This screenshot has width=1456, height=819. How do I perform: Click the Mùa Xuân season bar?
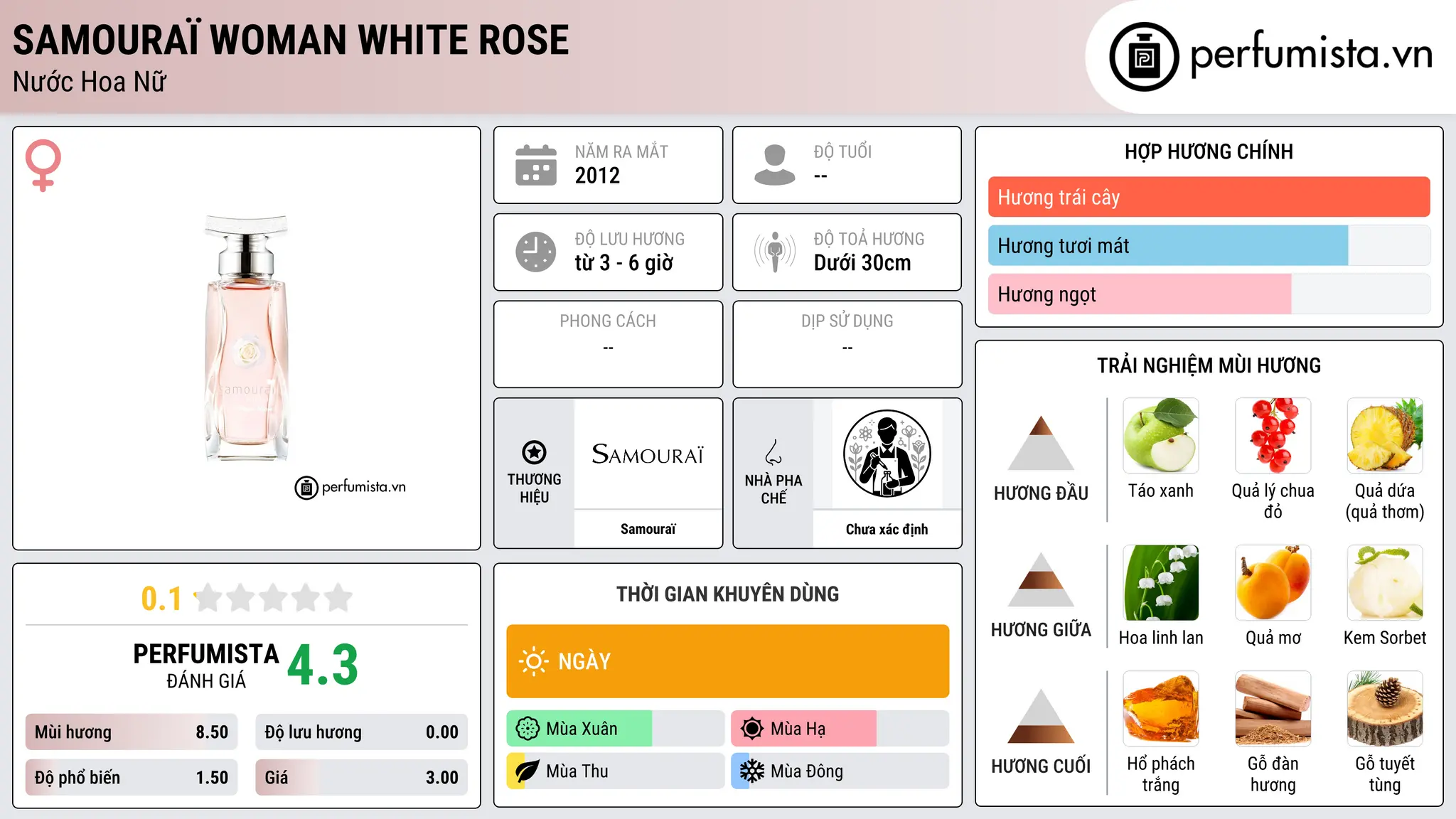tap(616, 729)
